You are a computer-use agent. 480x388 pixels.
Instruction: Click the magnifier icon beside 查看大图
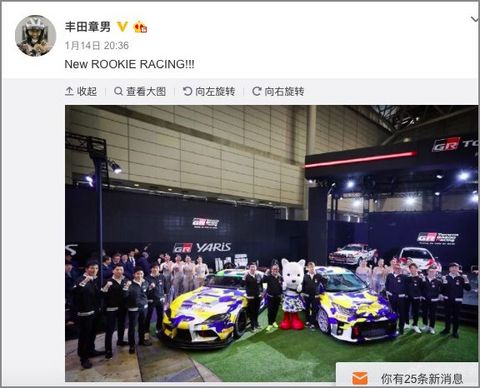pyautogui.click(x=118, y=91)
